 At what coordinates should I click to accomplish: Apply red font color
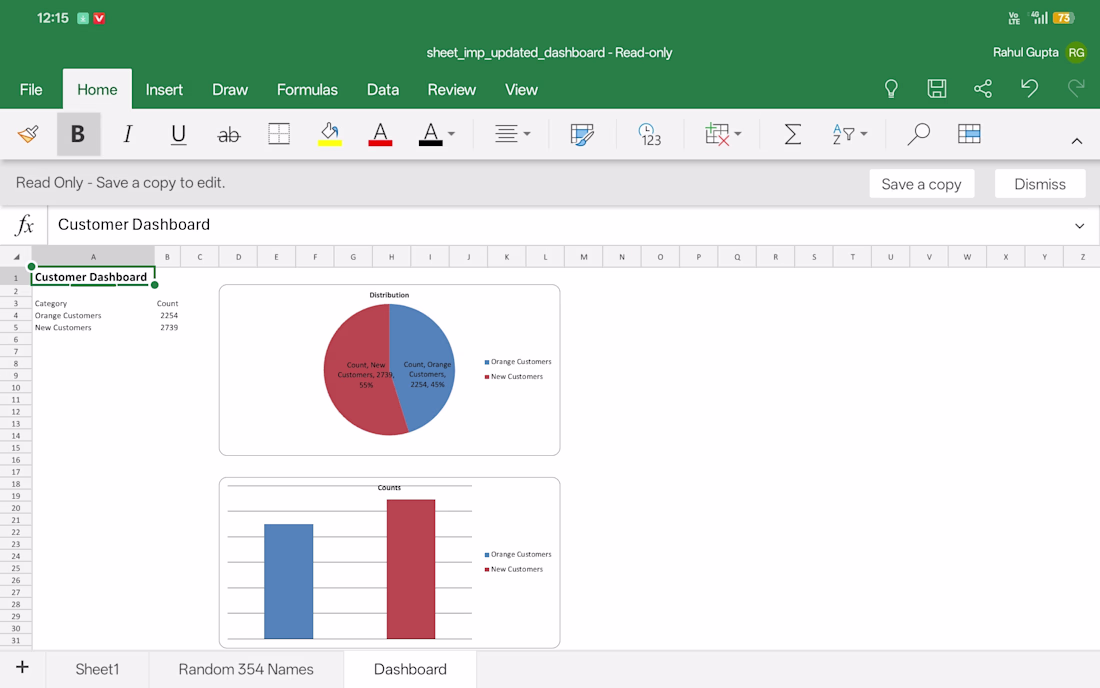380,133
